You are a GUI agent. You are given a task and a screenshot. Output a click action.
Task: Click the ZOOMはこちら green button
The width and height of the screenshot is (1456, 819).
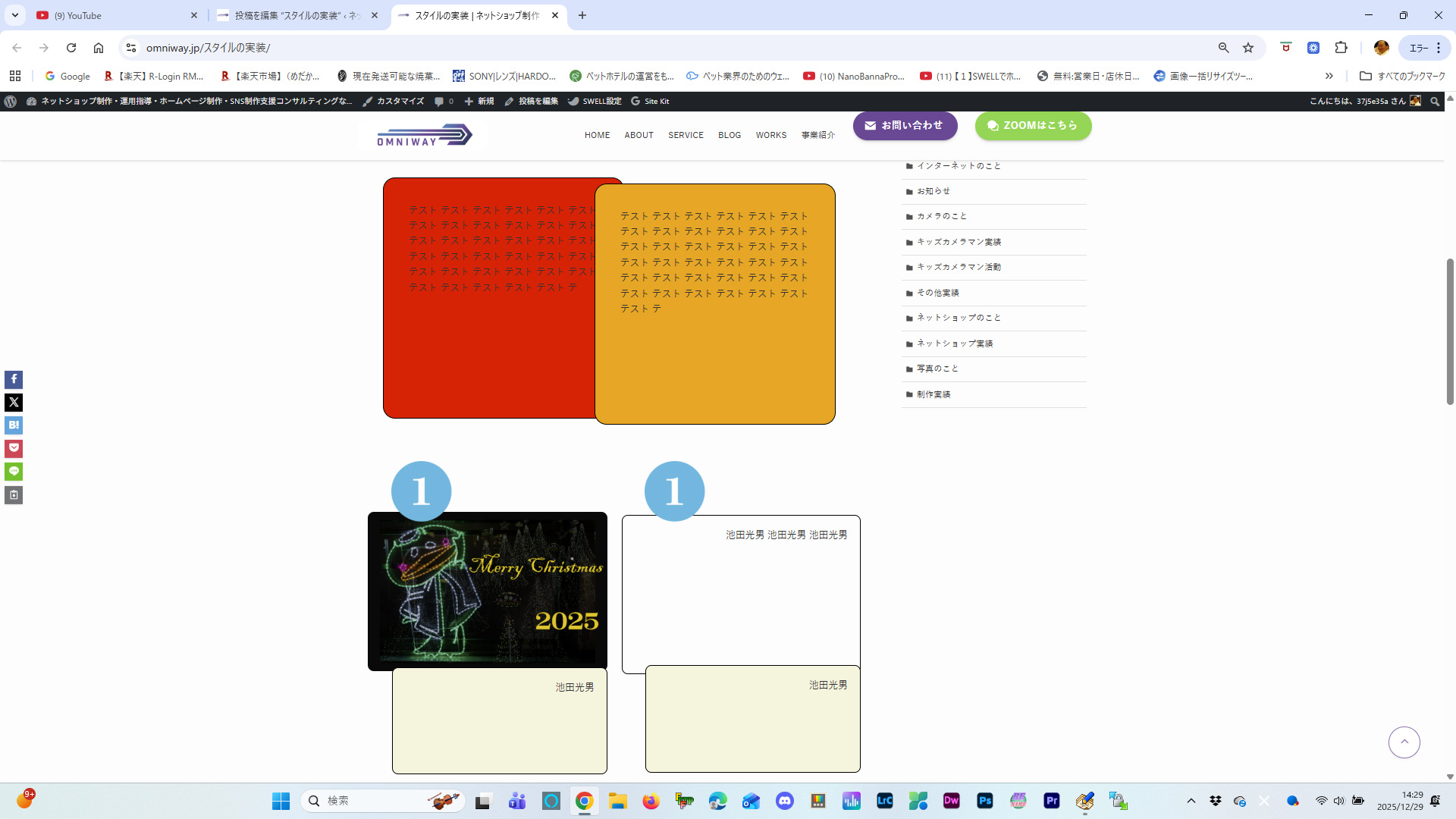tap(1033, 126)
